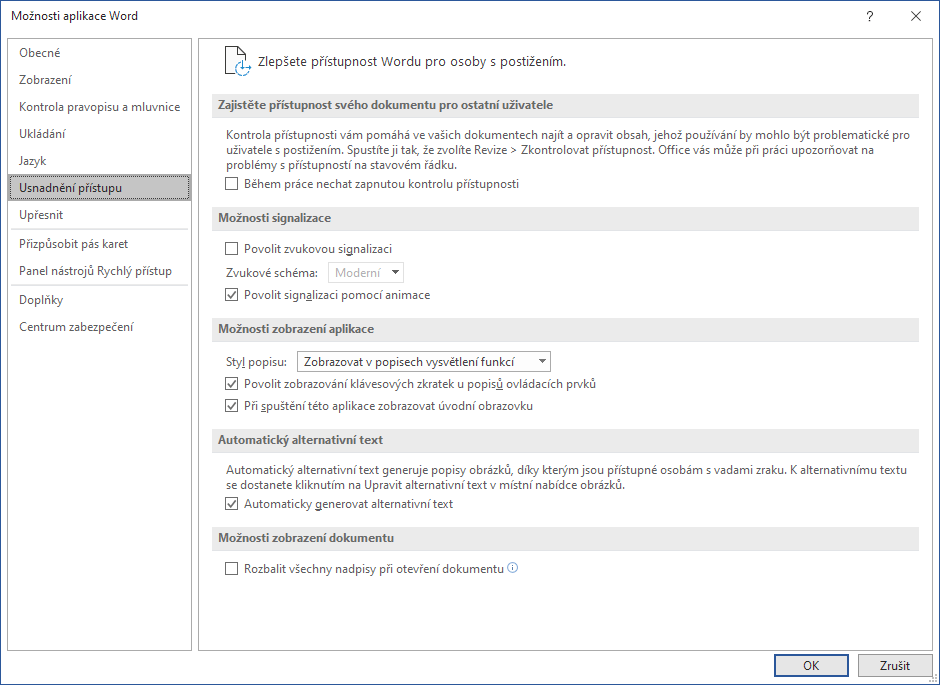Open the Obecné category
Screen dimensions: 940x685
click(40, 53)
